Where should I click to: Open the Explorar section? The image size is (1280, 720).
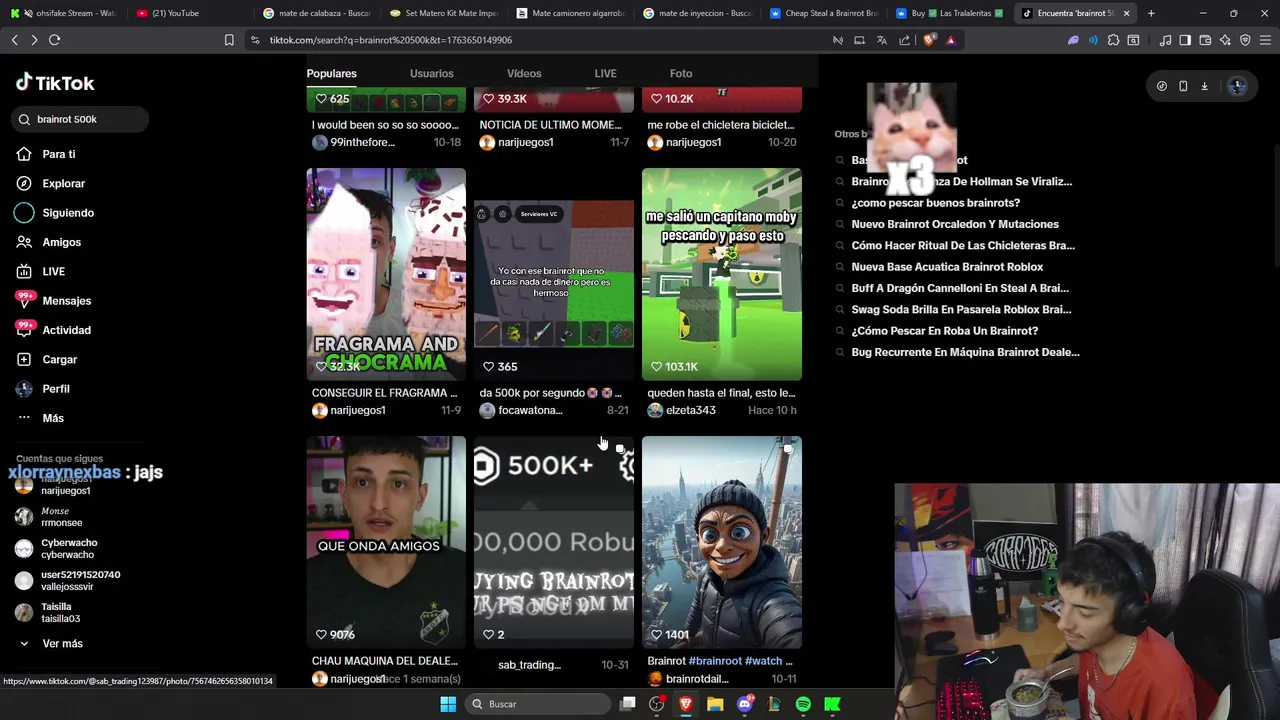coord(50,183)
